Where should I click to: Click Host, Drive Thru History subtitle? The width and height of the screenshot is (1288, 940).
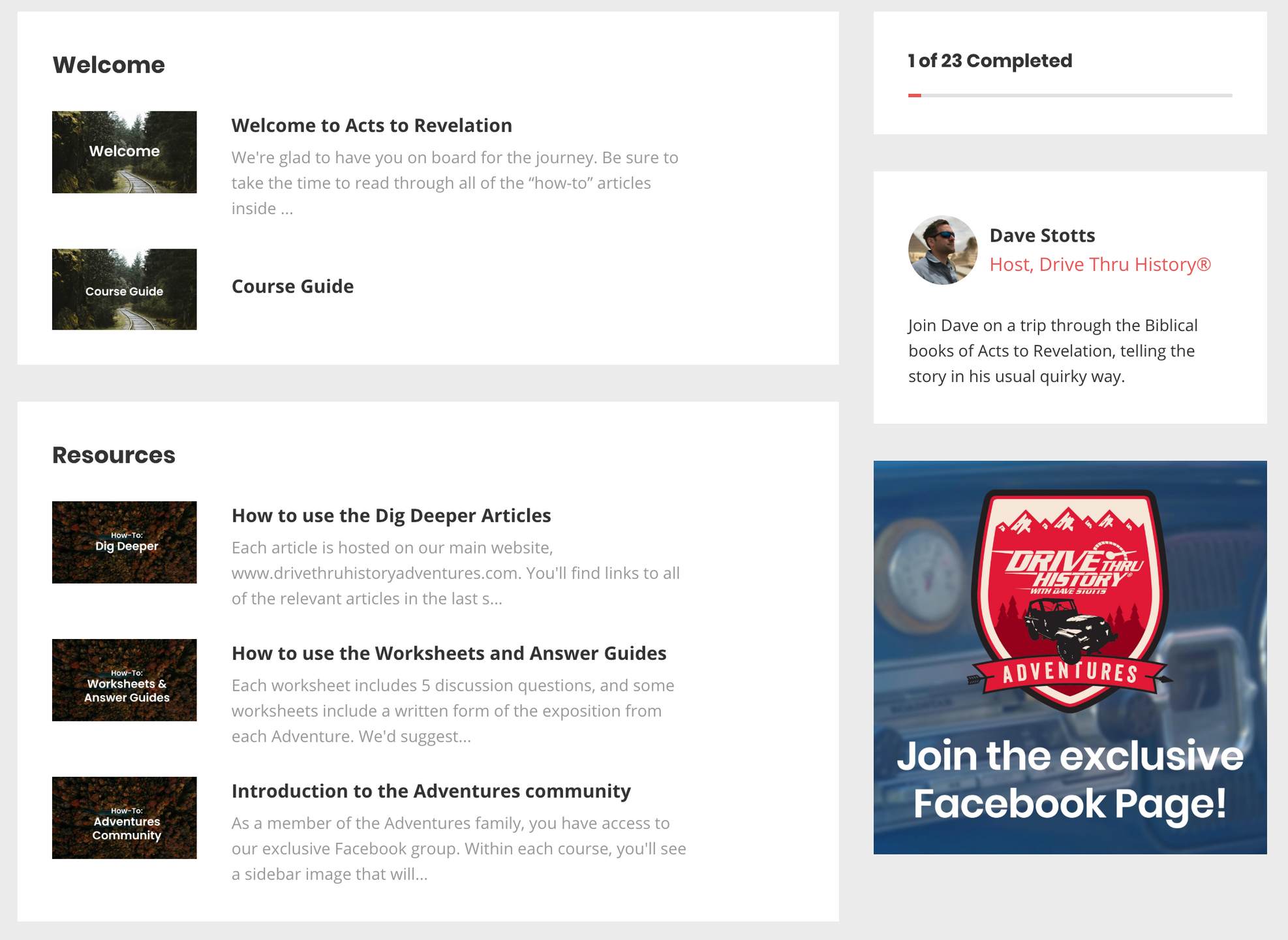click(1100, 264)
